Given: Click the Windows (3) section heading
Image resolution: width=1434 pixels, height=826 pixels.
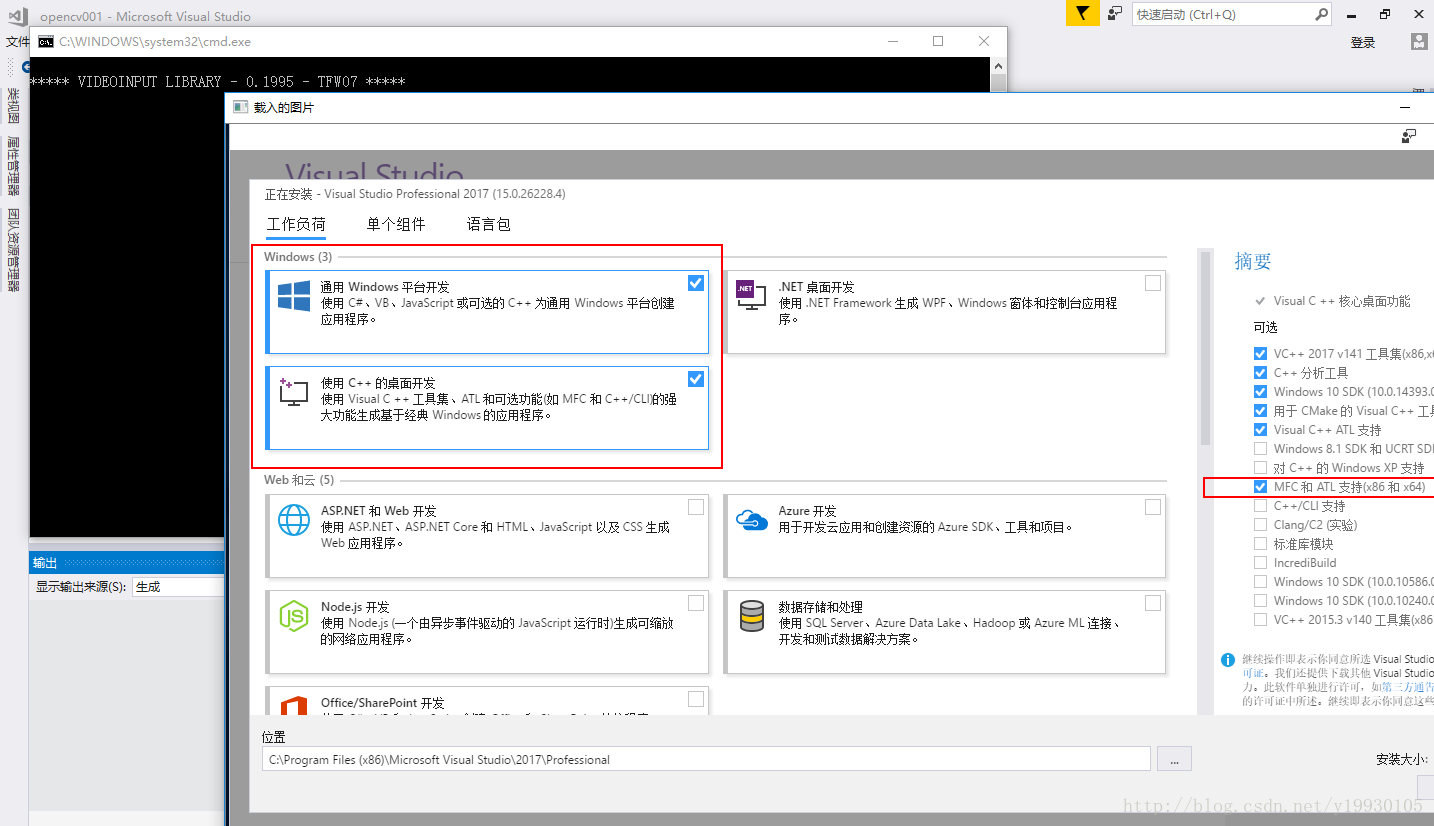Looking at the screenshot, I should click(x=298, y=257).
